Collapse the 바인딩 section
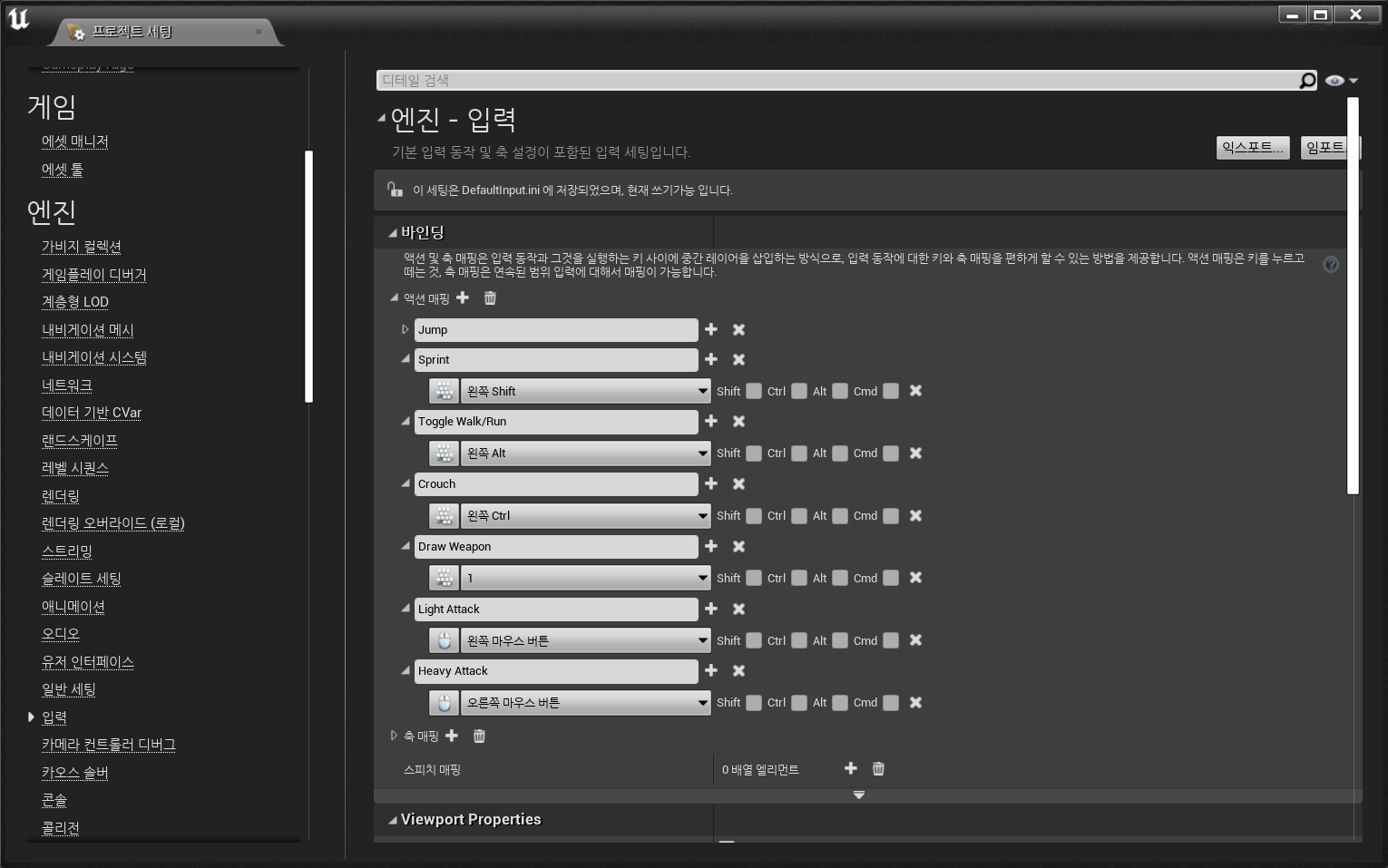Screen dimensions: 1388x868 pos(393,233)
